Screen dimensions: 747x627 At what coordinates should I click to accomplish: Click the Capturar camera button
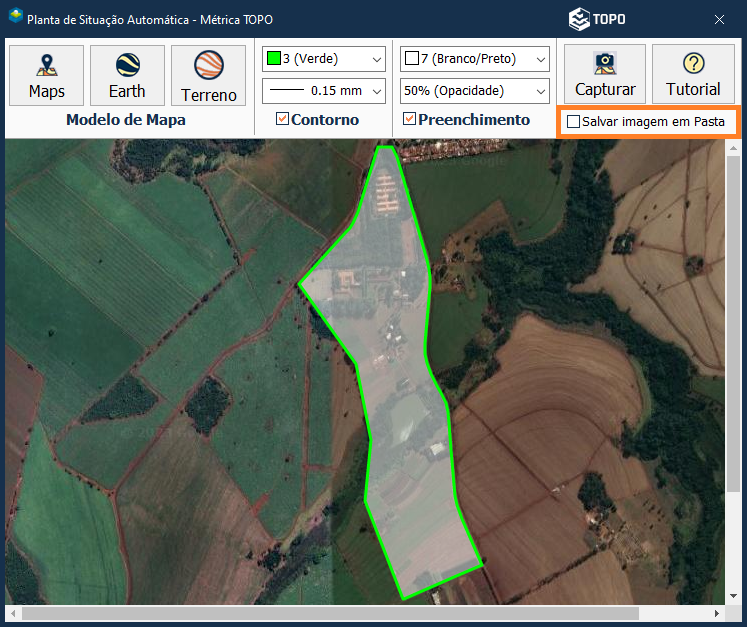[x=605, y=74]
